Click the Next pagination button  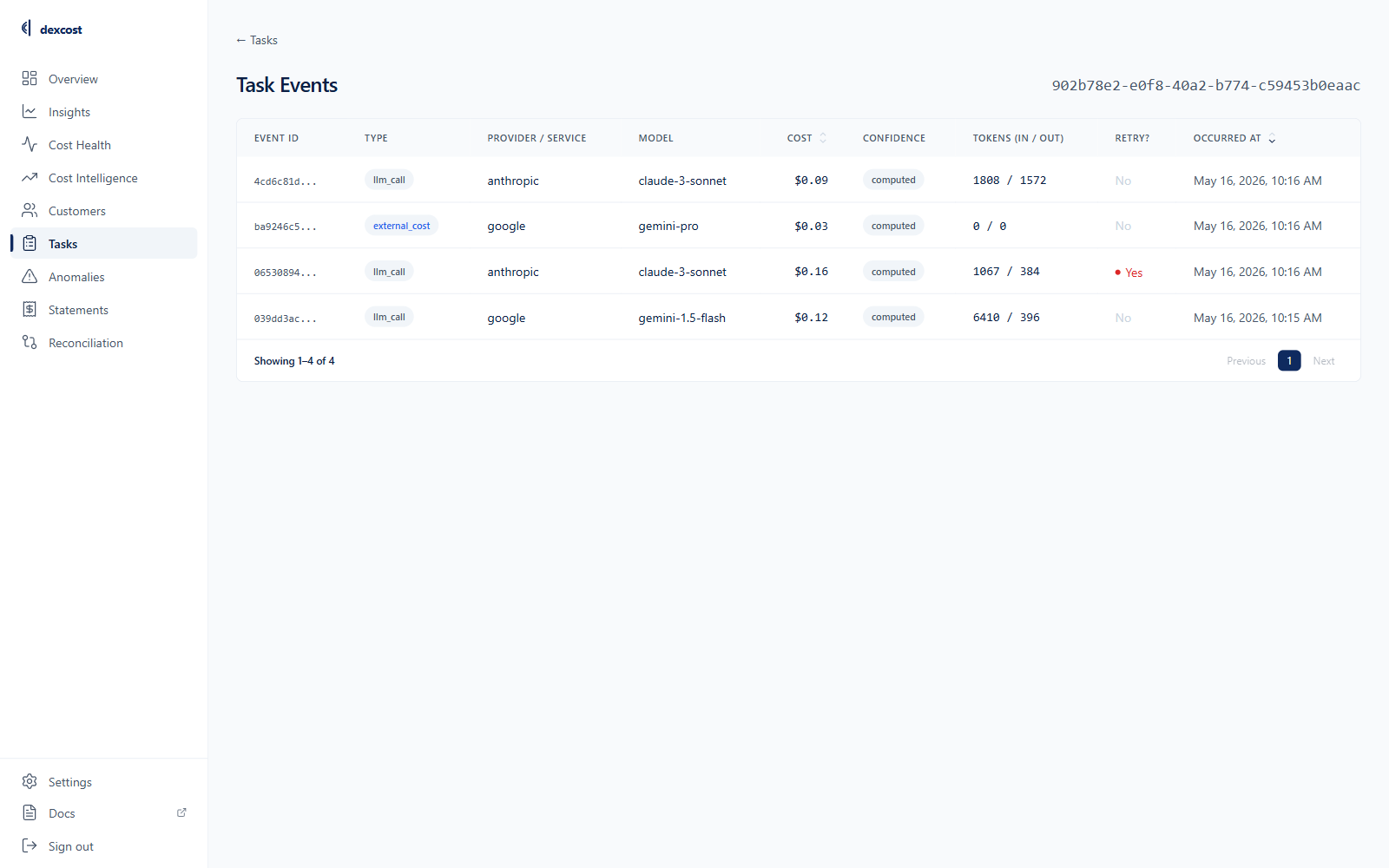1324,361
